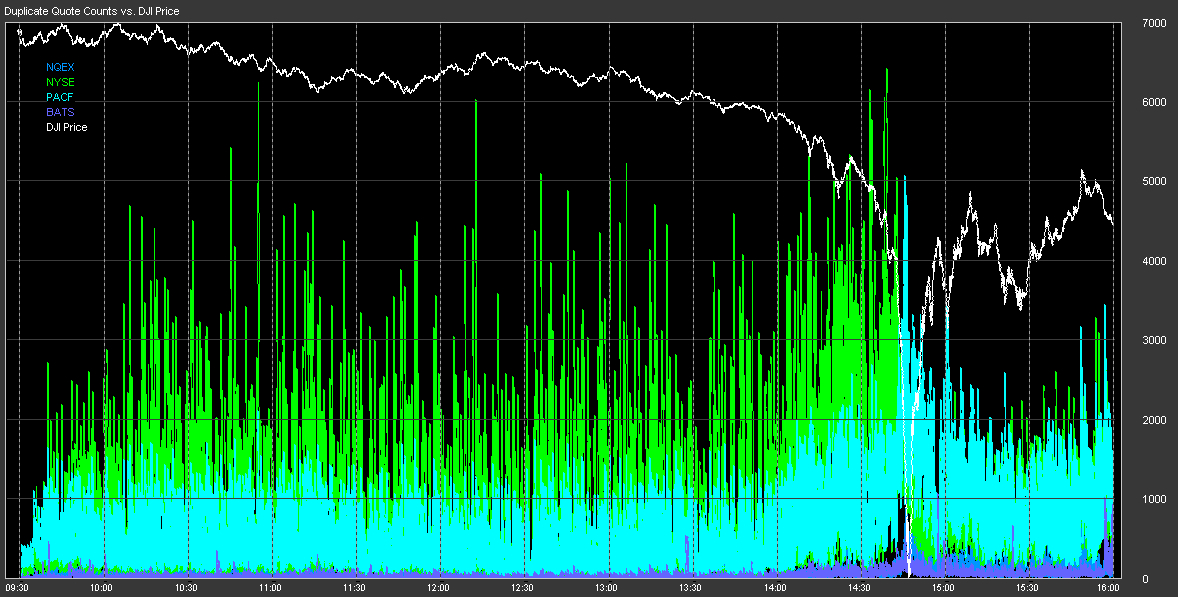The image size is (1178, 597).
Task: Select the 5000 y-axis label
Action: tap(1153, 182)
